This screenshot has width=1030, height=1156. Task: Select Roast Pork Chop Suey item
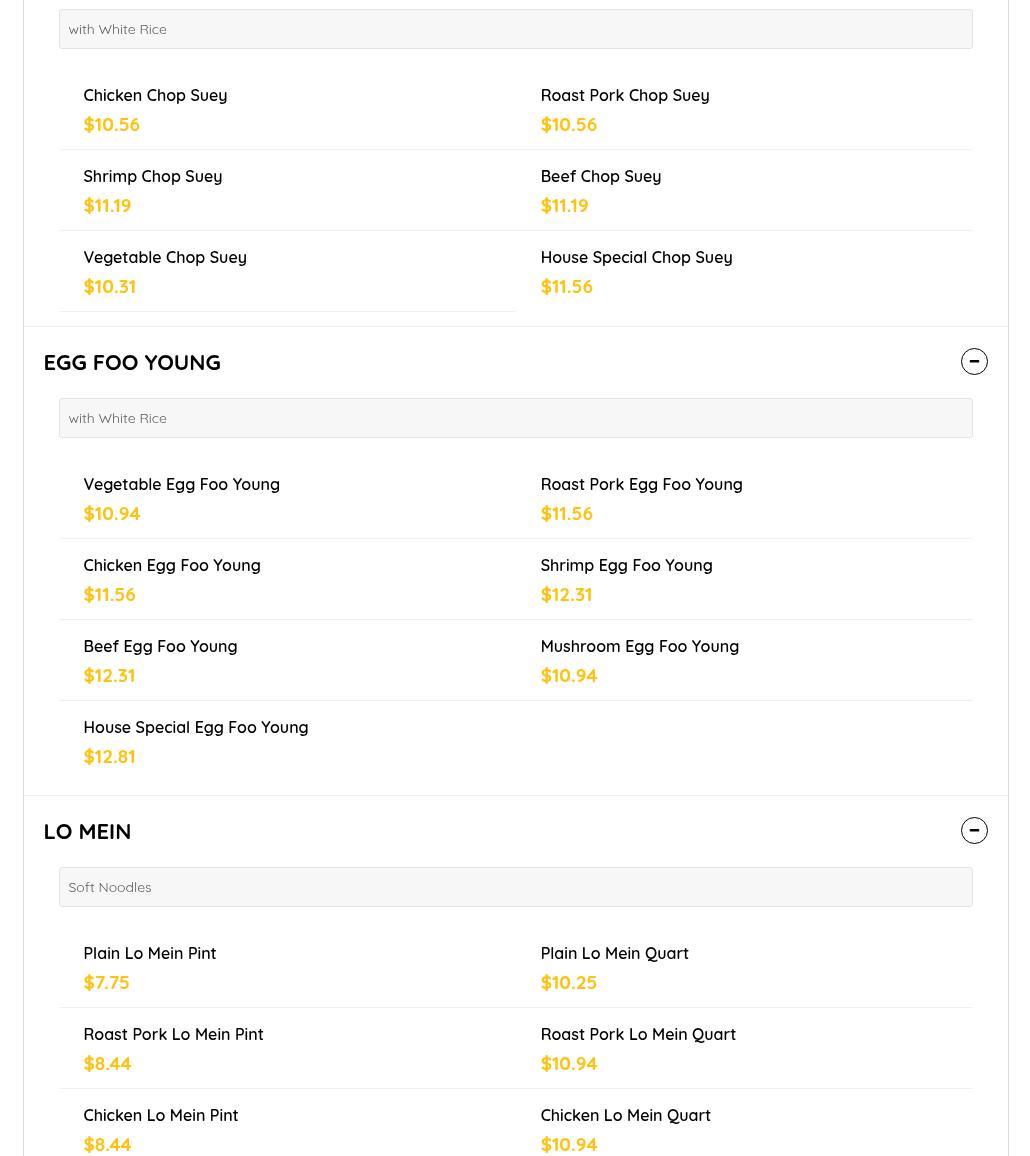pos(624,96)
